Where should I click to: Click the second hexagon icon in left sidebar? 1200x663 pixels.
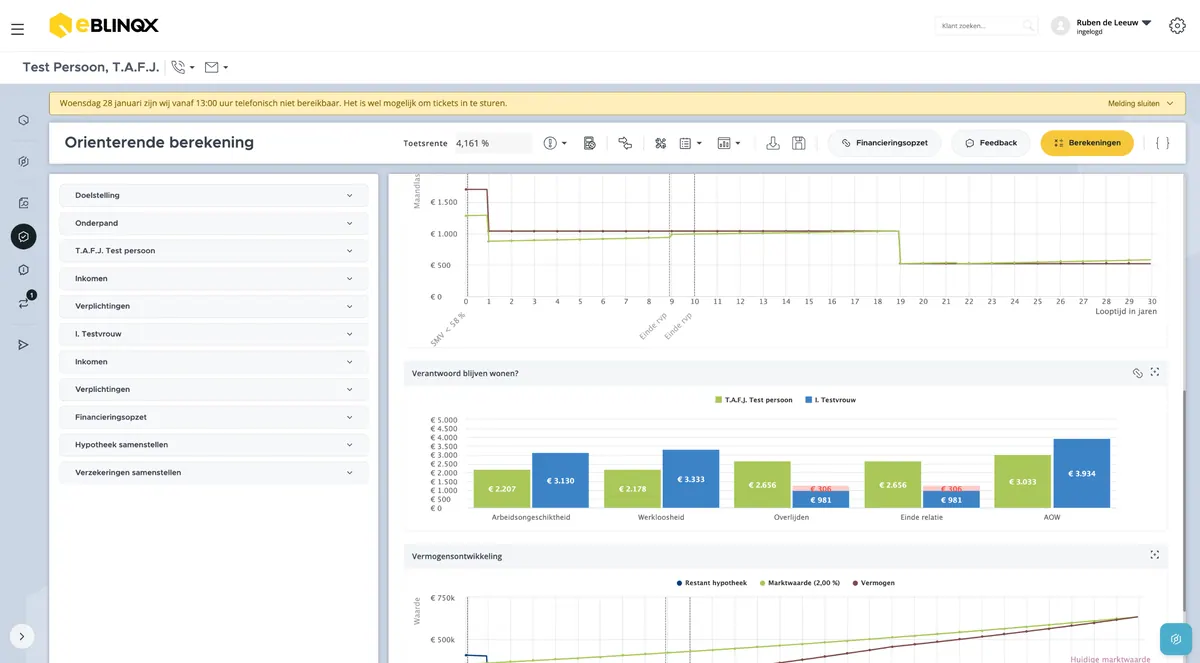click(23, 161)
